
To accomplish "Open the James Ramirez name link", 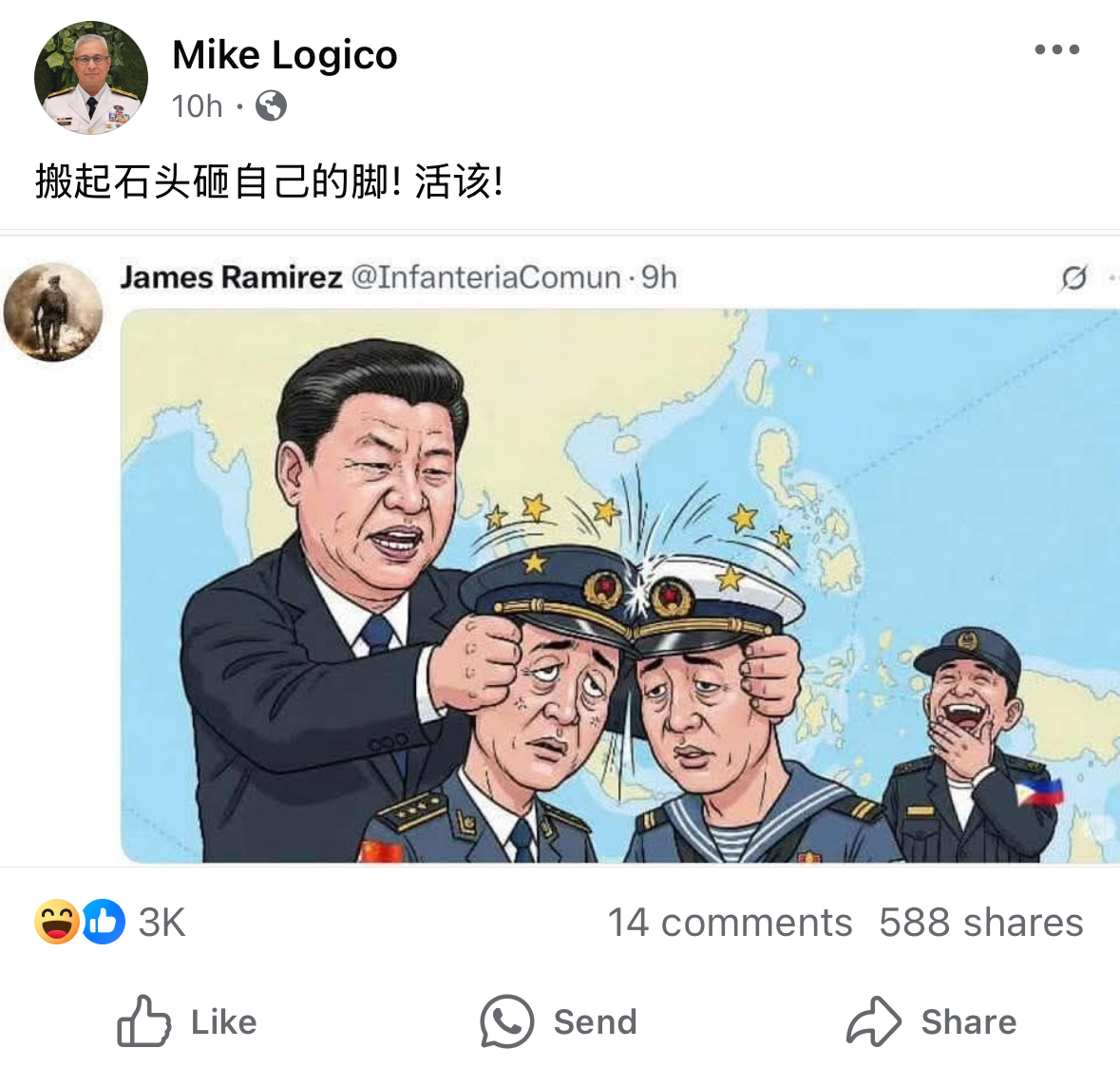I will [x=231, y=277].
